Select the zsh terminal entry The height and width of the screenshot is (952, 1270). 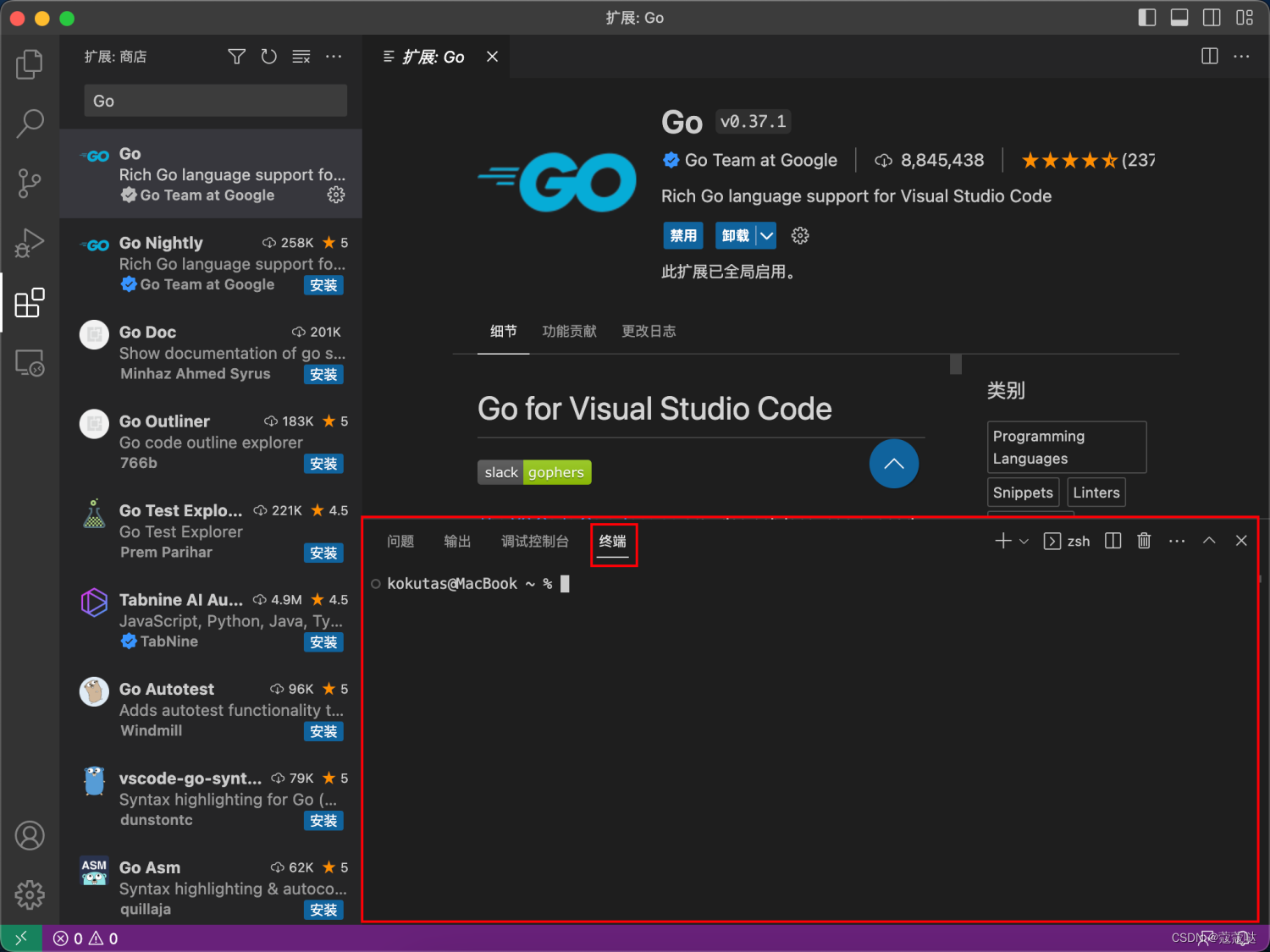click(x=1067, y=541)
